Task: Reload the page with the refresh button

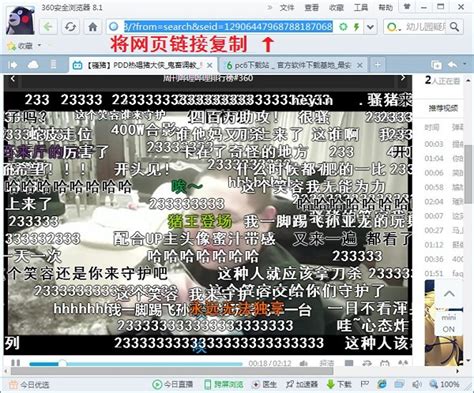Action: tap(71, 27)
